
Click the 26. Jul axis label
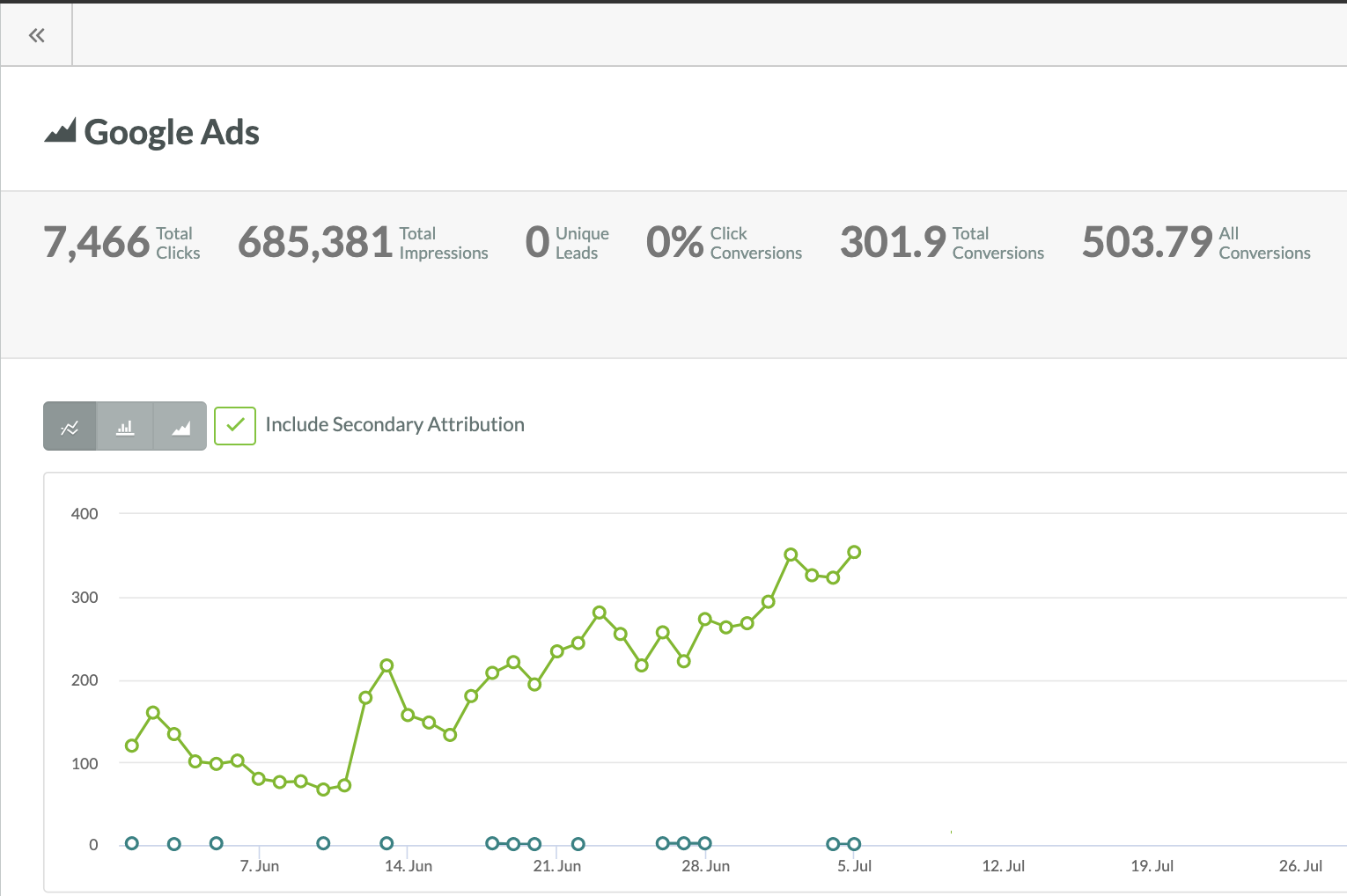pos(1301,866)
